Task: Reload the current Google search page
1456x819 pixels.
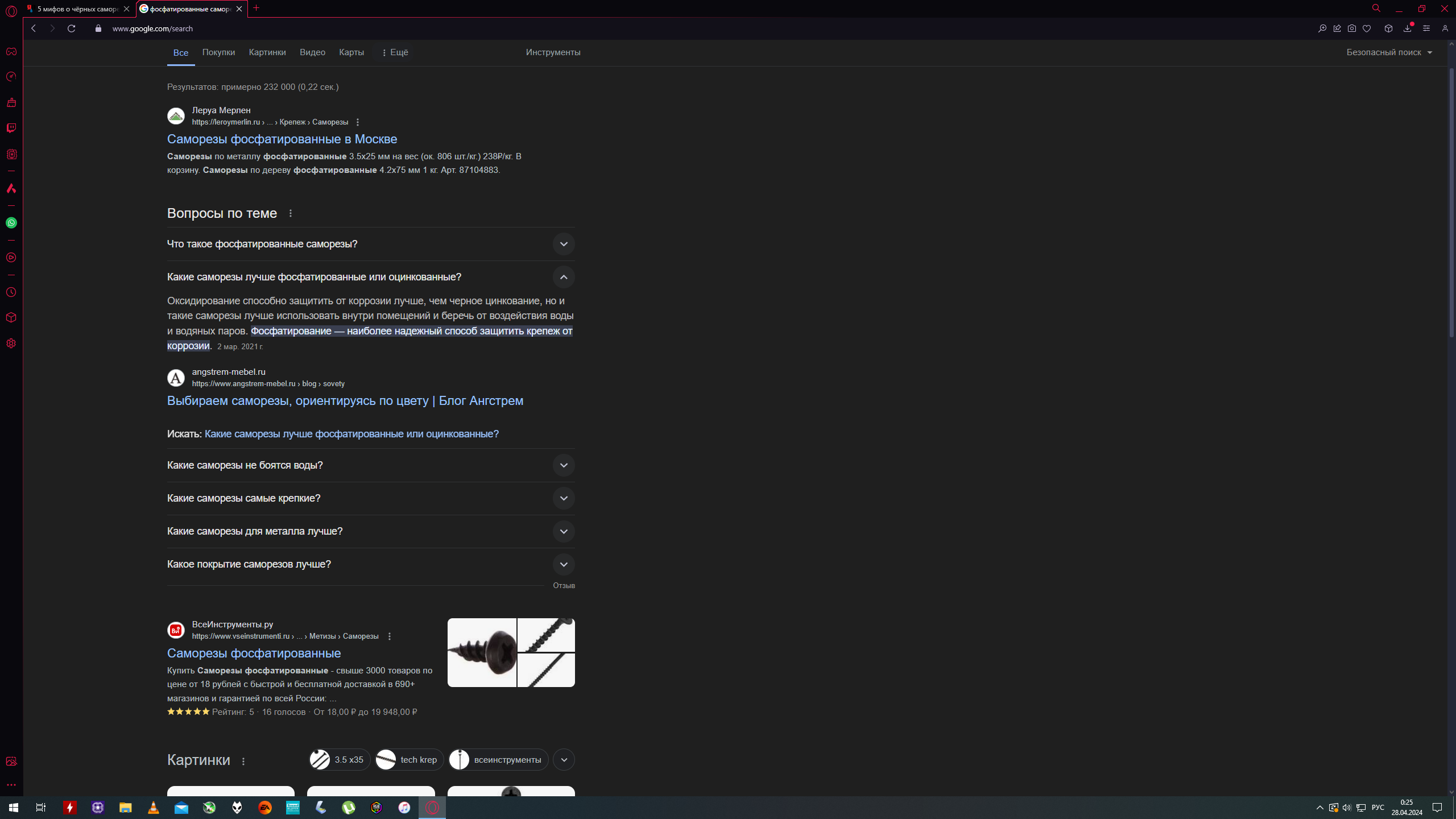Action: tap(71, 28)
